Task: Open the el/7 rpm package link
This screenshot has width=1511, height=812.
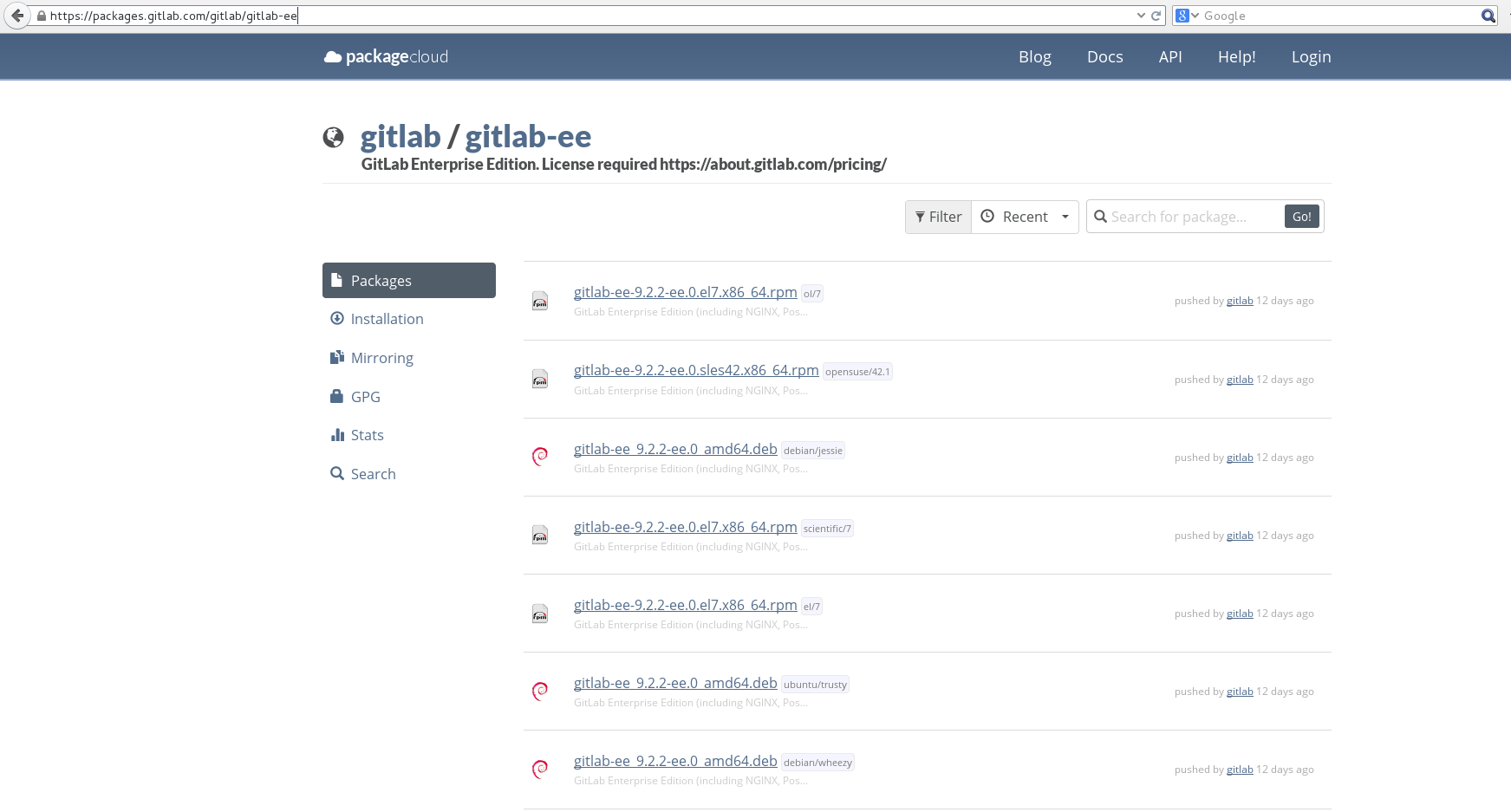Action: tap(685, 605)
